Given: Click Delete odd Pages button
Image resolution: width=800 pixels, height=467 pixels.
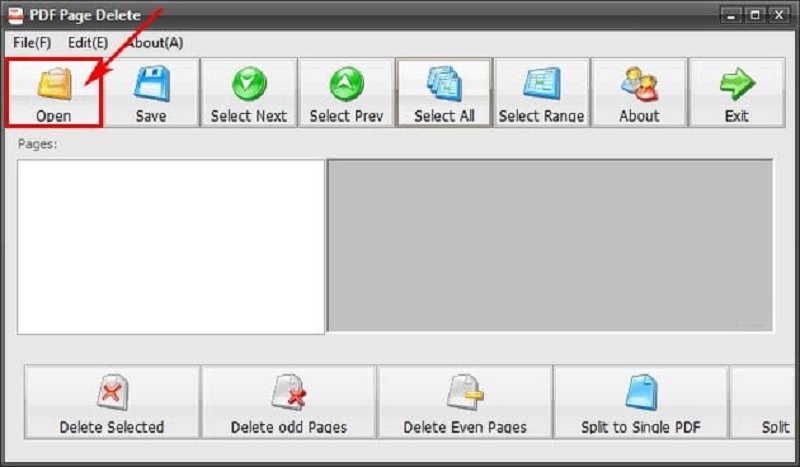Looking at the screenshot, I should pyautogui.click(x=289, y=402).
